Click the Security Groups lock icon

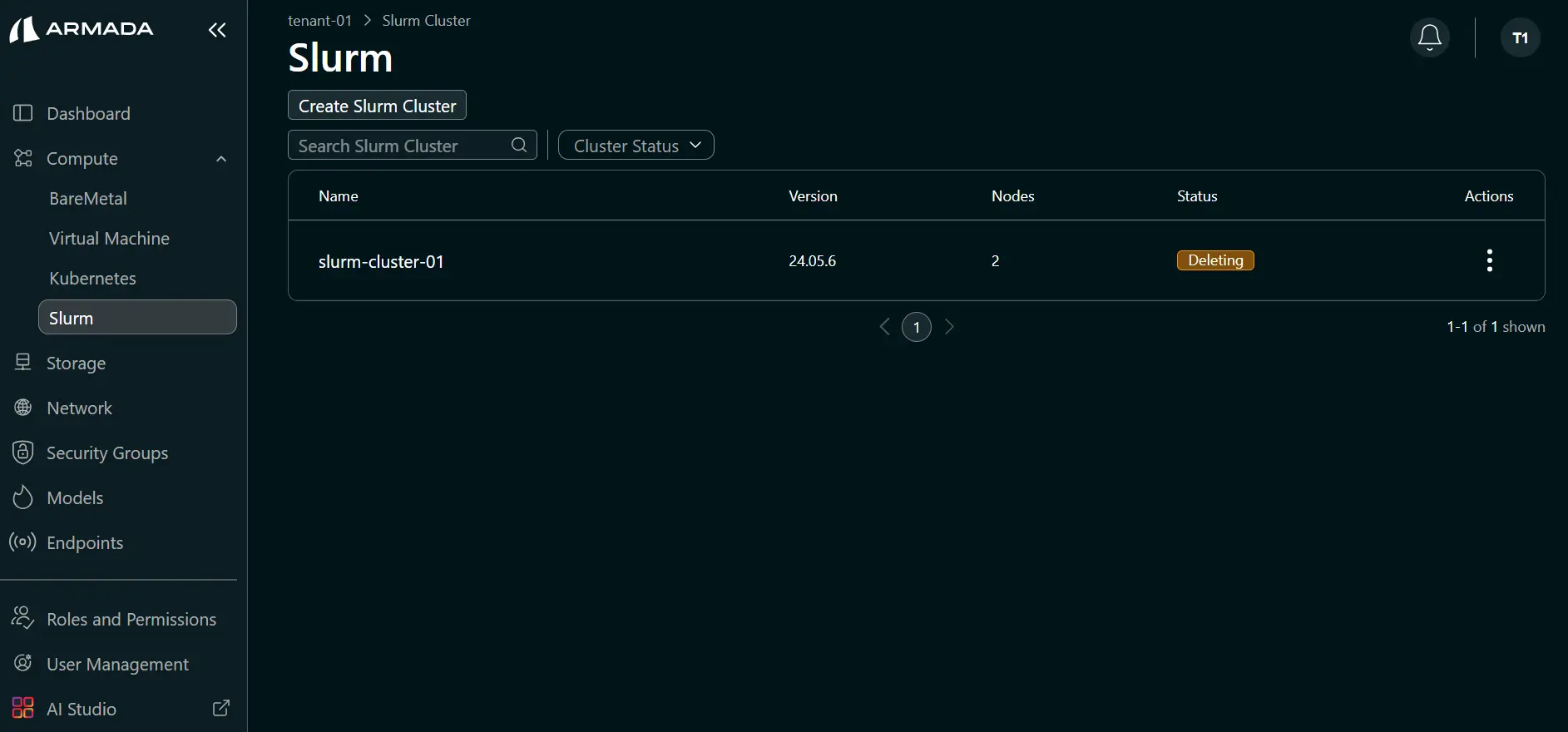(x=23, y=453)
